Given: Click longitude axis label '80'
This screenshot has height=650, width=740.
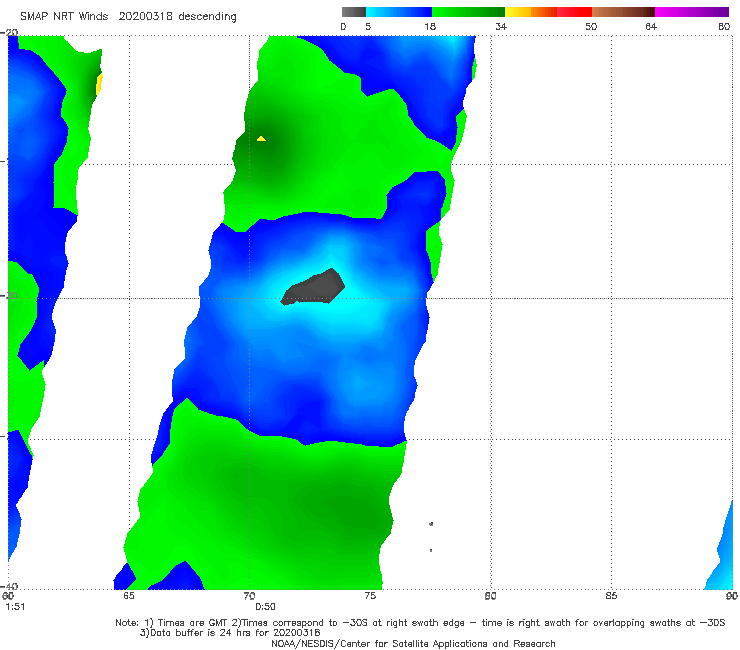Looking at the screenshot, I should coord(490,596).
